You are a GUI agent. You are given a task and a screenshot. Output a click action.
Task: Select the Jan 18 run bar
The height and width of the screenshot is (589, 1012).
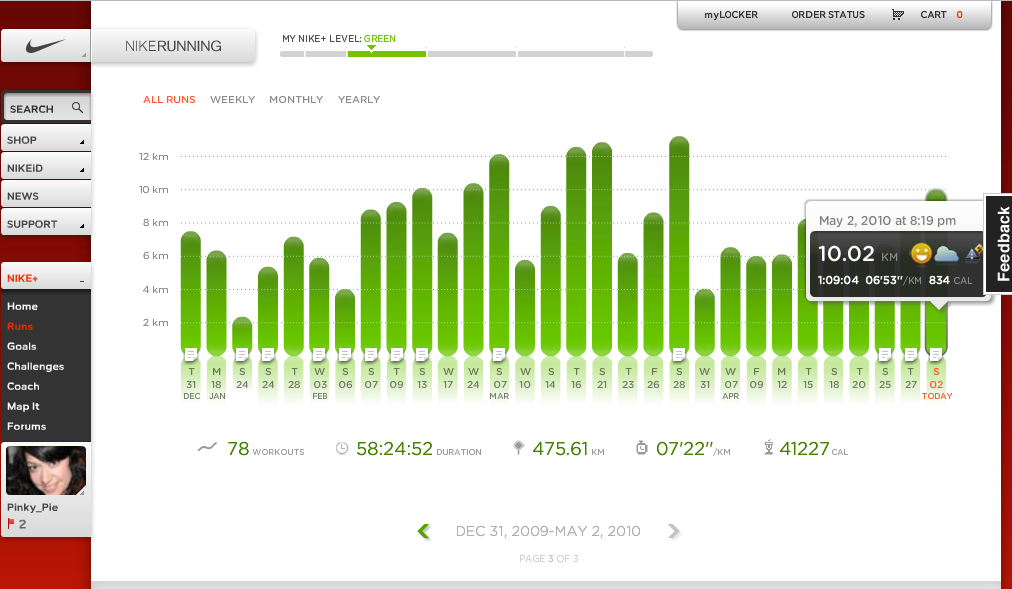tap(216, 303)
